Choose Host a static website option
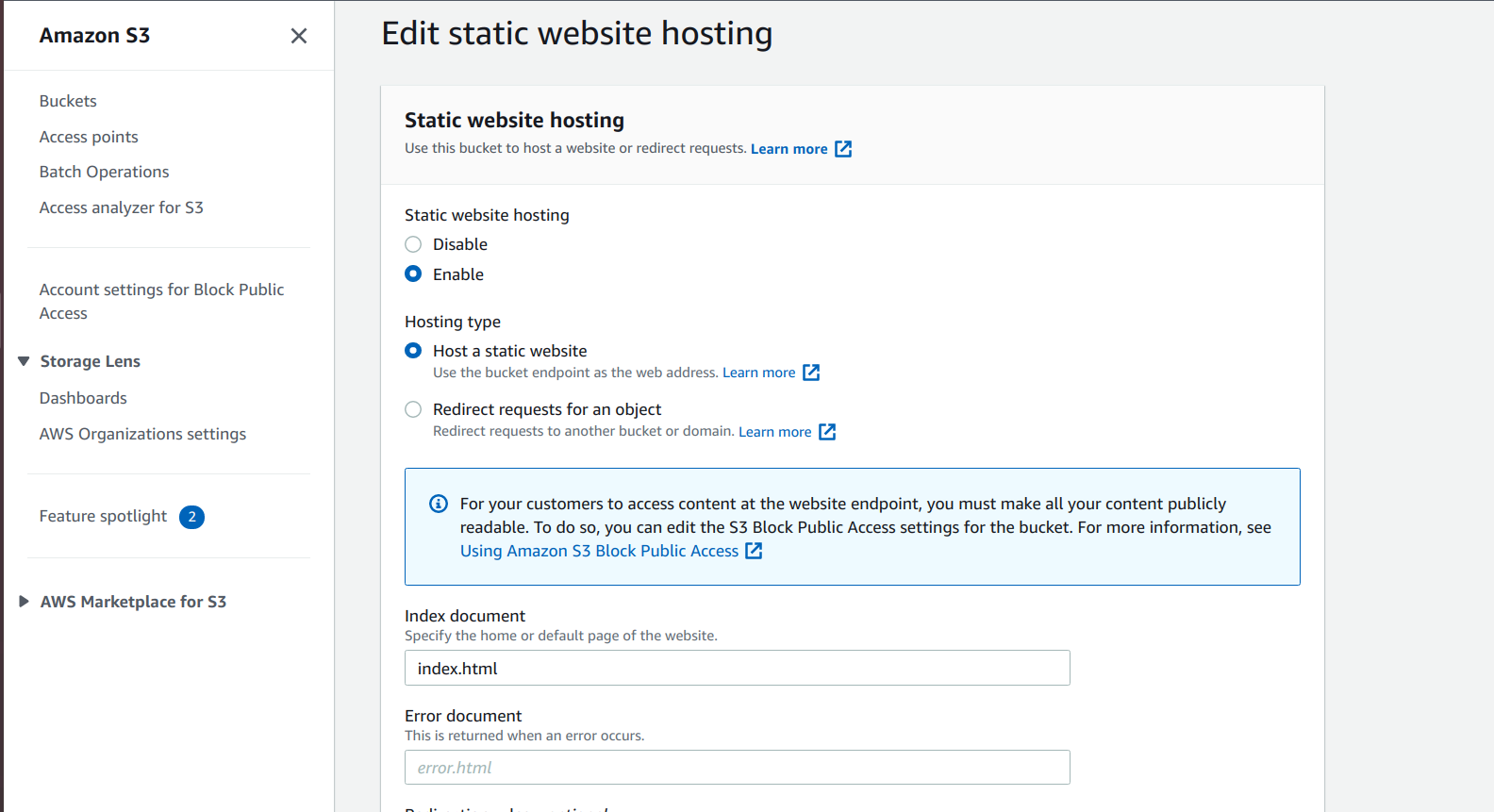Viewport: 1494px width, 812px height. 413,351
